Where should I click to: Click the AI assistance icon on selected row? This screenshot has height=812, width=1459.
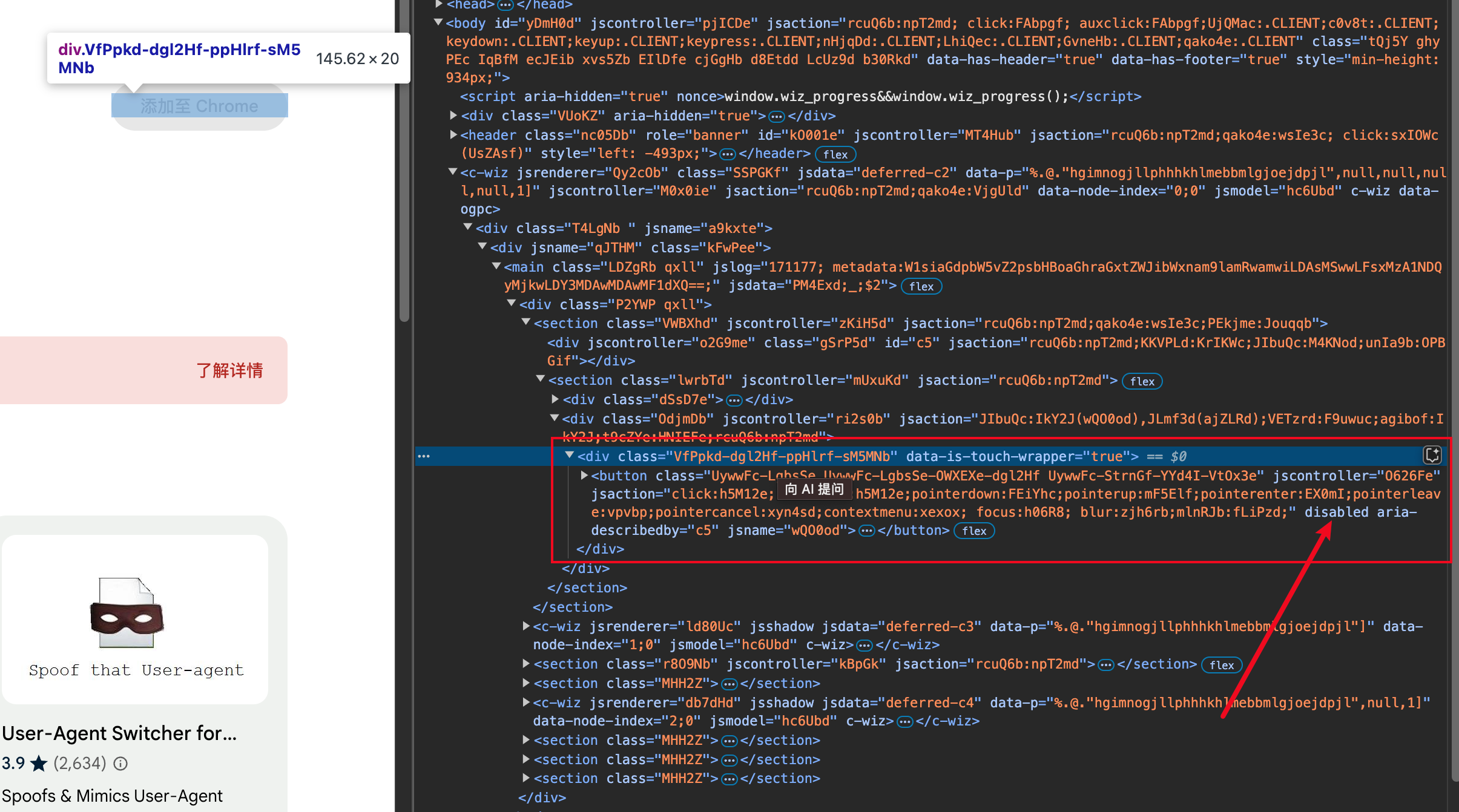[x=1432, y=455]
